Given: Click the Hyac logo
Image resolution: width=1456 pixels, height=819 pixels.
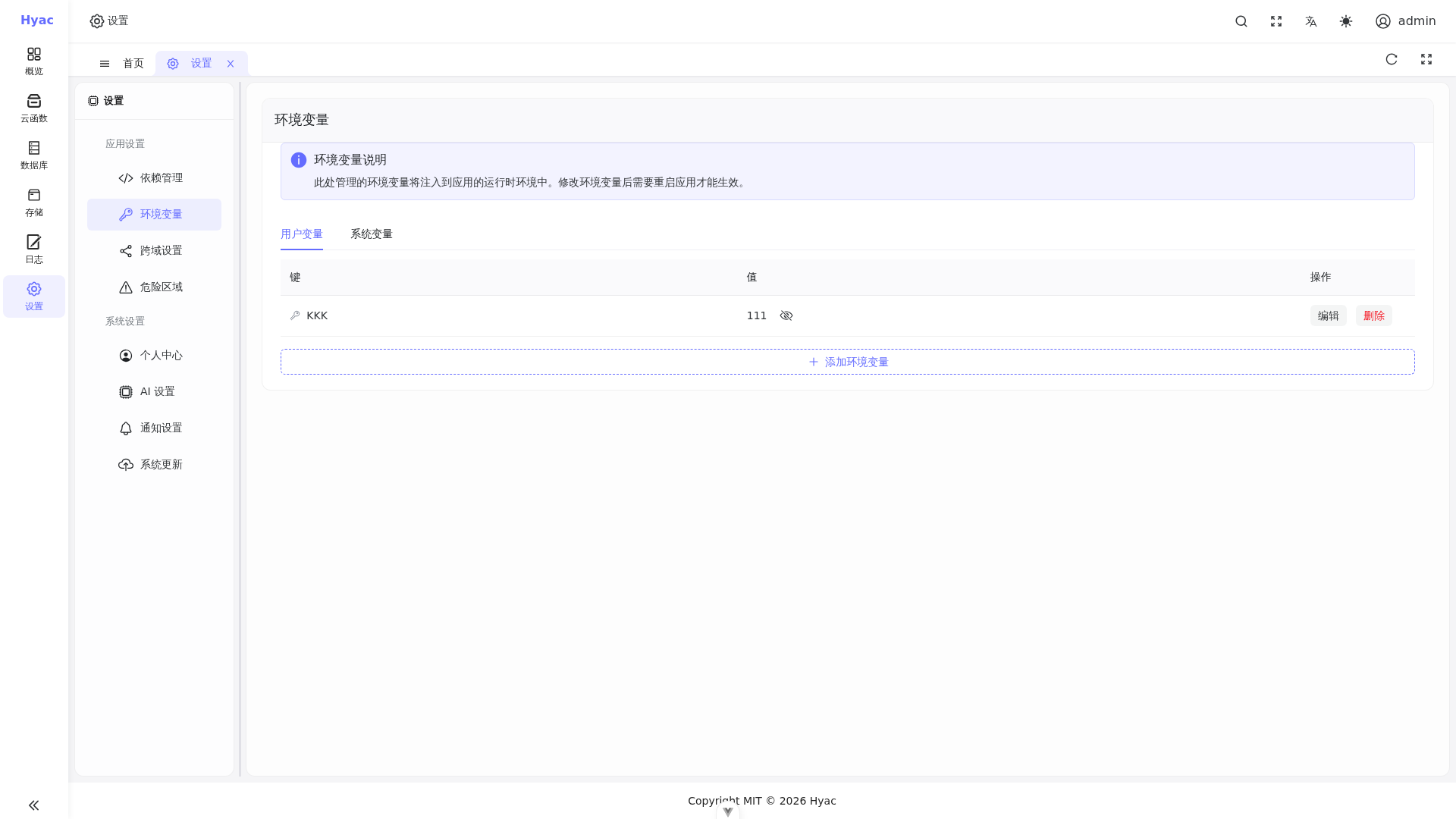Looking at the screenshot, I should 37,20.
